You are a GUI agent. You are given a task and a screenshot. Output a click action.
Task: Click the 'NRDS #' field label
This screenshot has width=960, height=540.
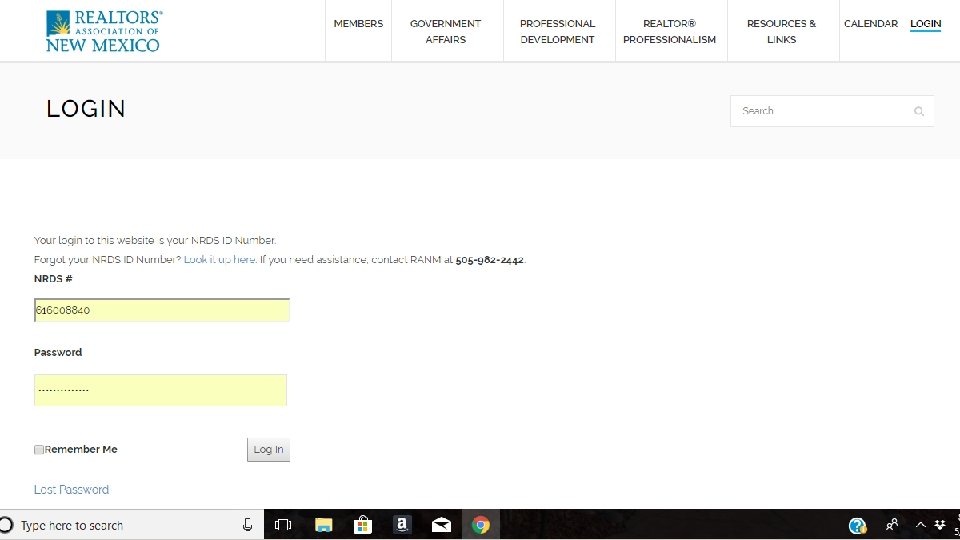click(x=53, y=279)
